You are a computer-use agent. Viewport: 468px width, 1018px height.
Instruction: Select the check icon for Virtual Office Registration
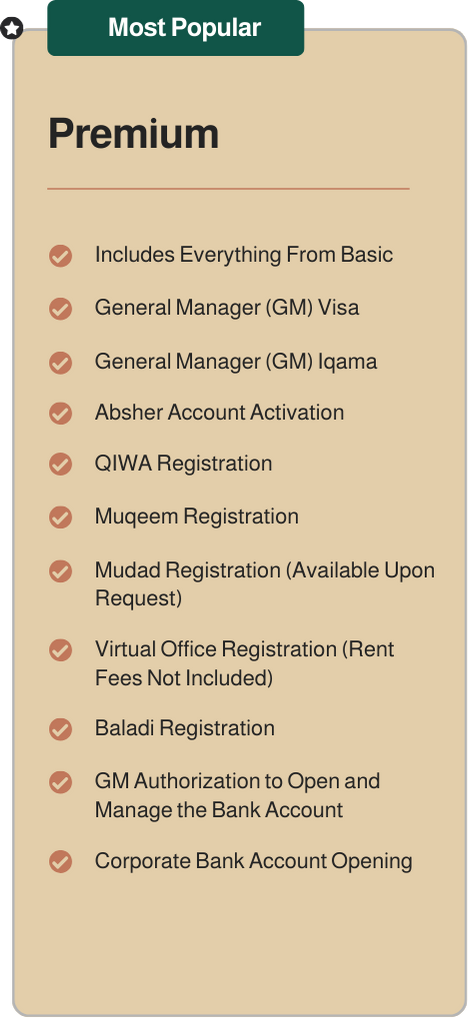coord(60,650)
